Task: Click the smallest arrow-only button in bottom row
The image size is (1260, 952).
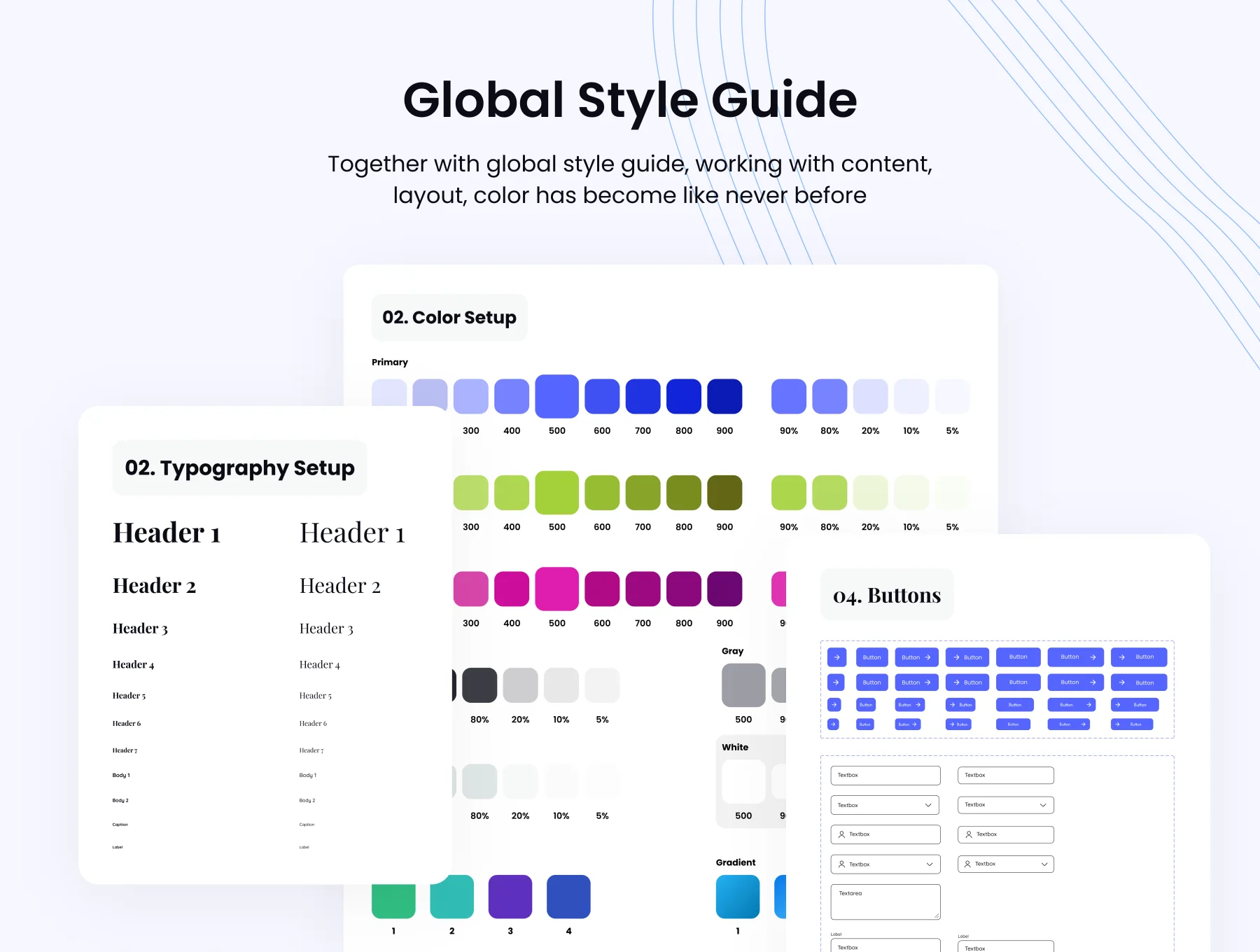Action: [x=833, y=724]
